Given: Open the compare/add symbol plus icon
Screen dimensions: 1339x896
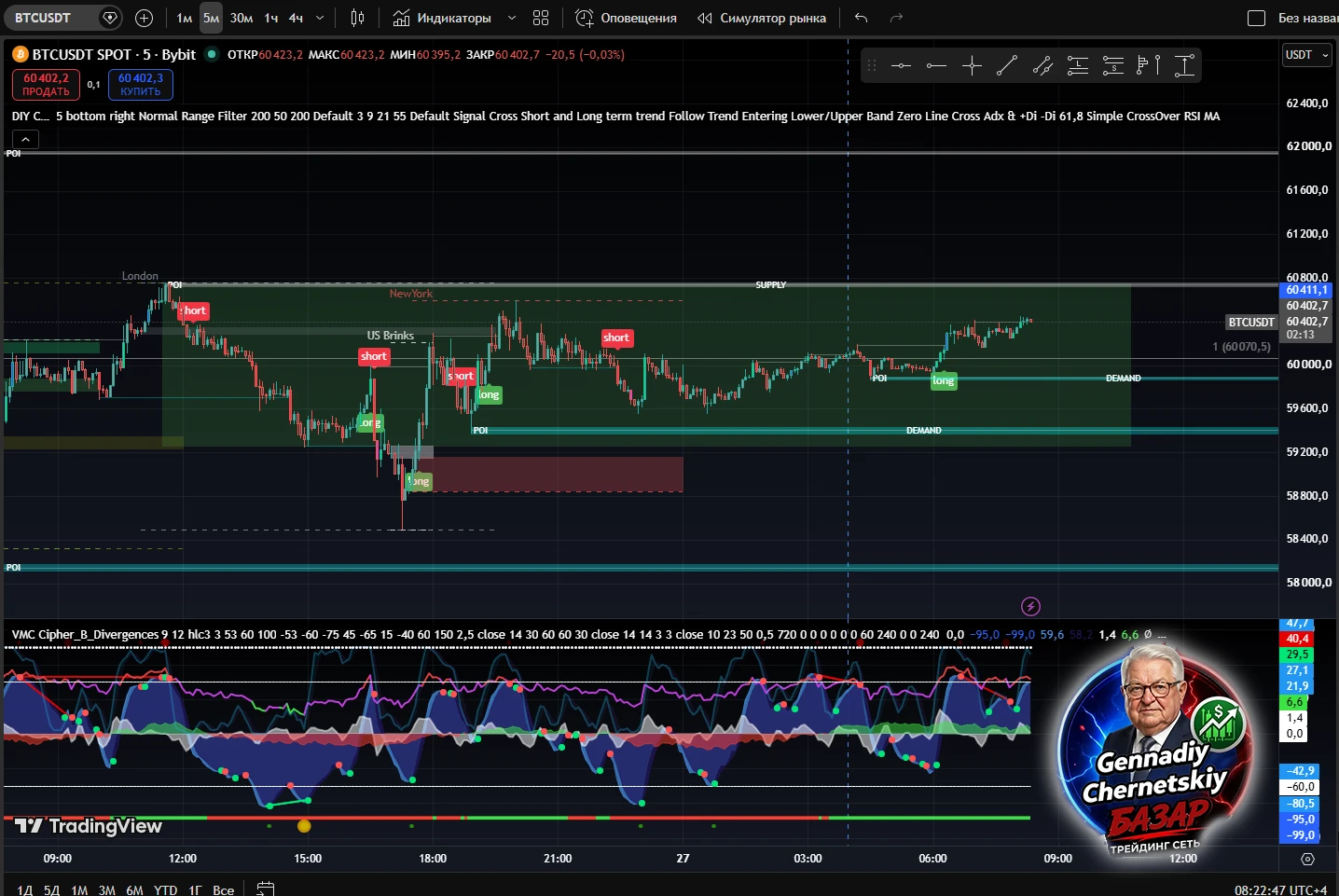Looking at the screenshot, I should point(144,18).
